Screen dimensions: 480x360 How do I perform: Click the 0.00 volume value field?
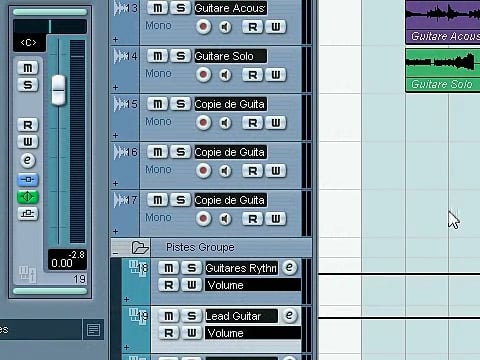pos(62,263)
